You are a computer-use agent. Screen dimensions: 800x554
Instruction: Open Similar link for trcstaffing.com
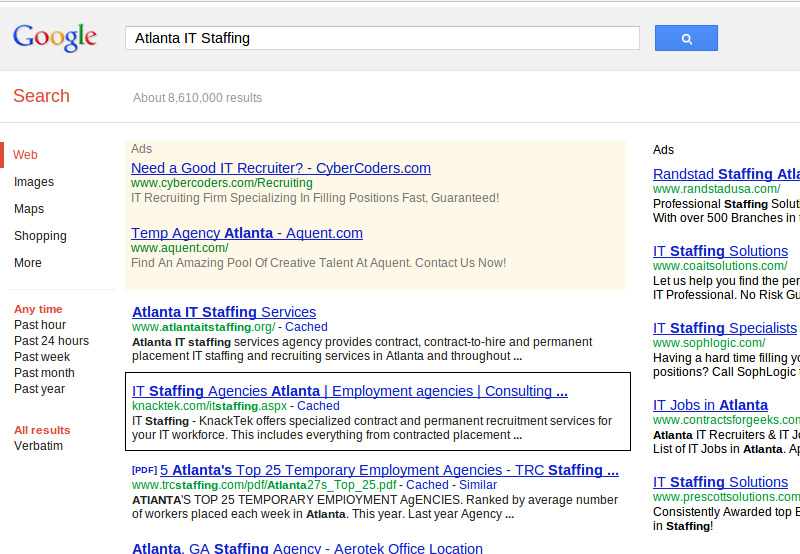tap(478, 485)
